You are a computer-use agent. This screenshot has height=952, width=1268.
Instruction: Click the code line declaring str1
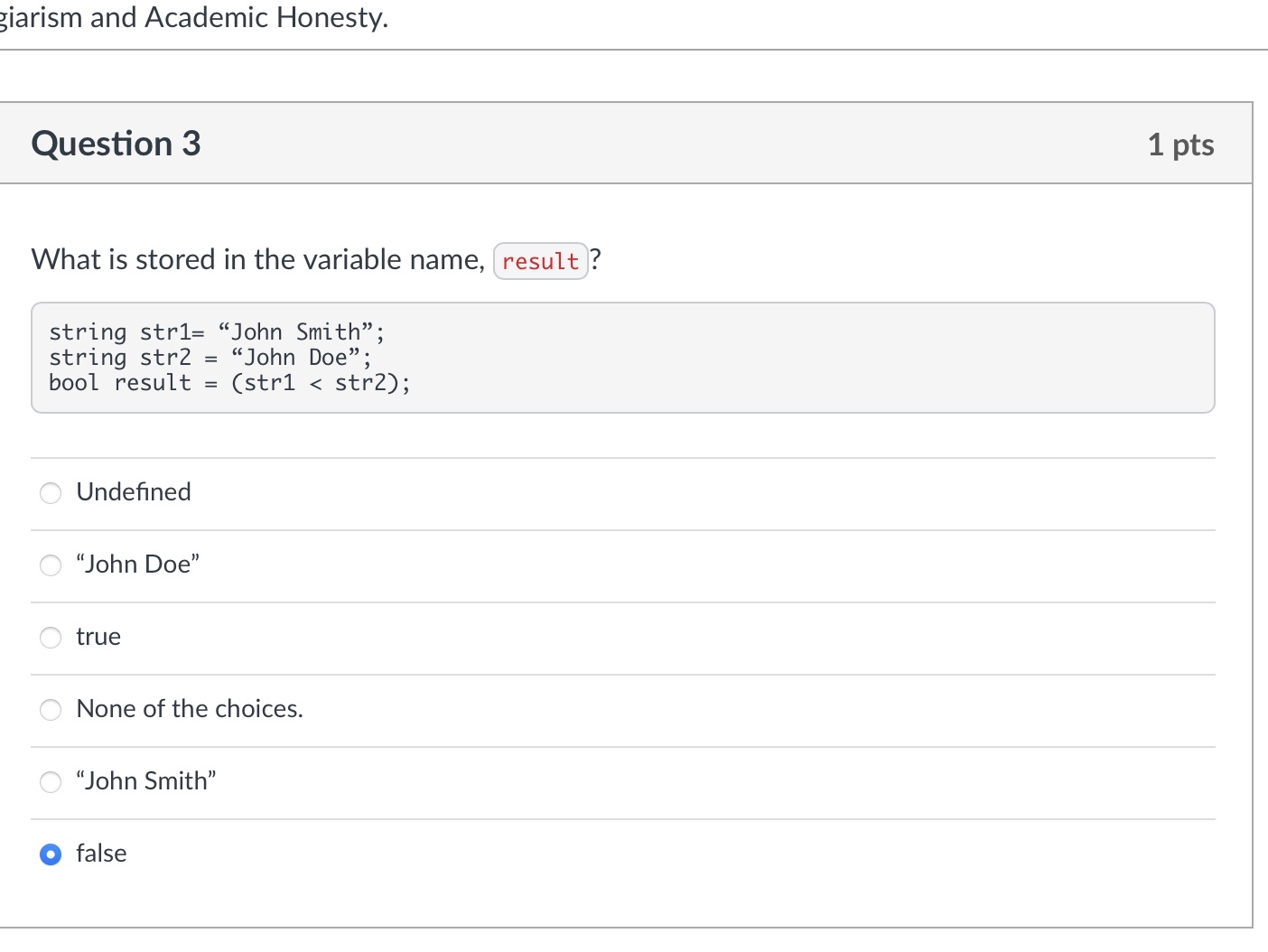217,332
